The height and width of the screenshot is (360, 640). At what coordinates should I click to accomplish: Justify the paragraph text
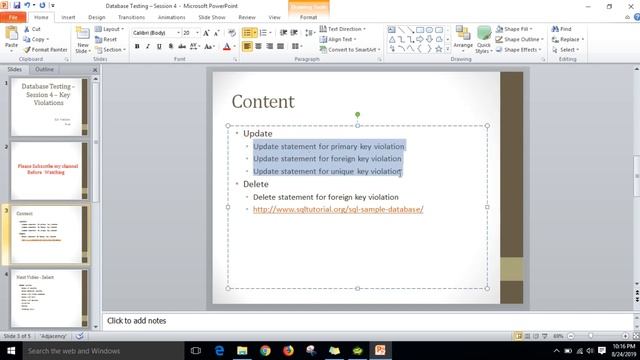(280, 47)
